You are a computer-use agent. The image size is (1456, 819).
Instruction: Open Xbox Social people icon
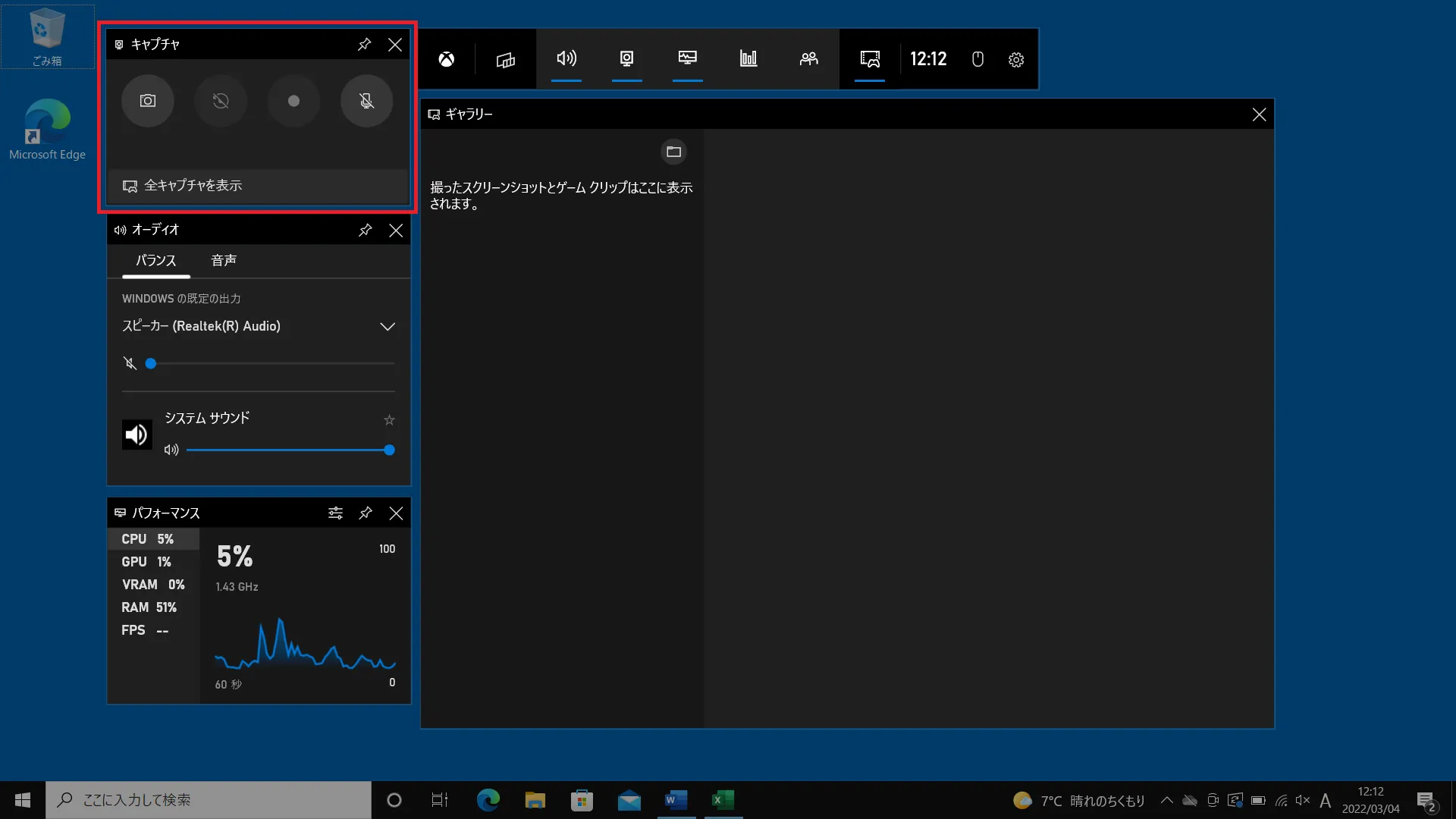point(809,59)
